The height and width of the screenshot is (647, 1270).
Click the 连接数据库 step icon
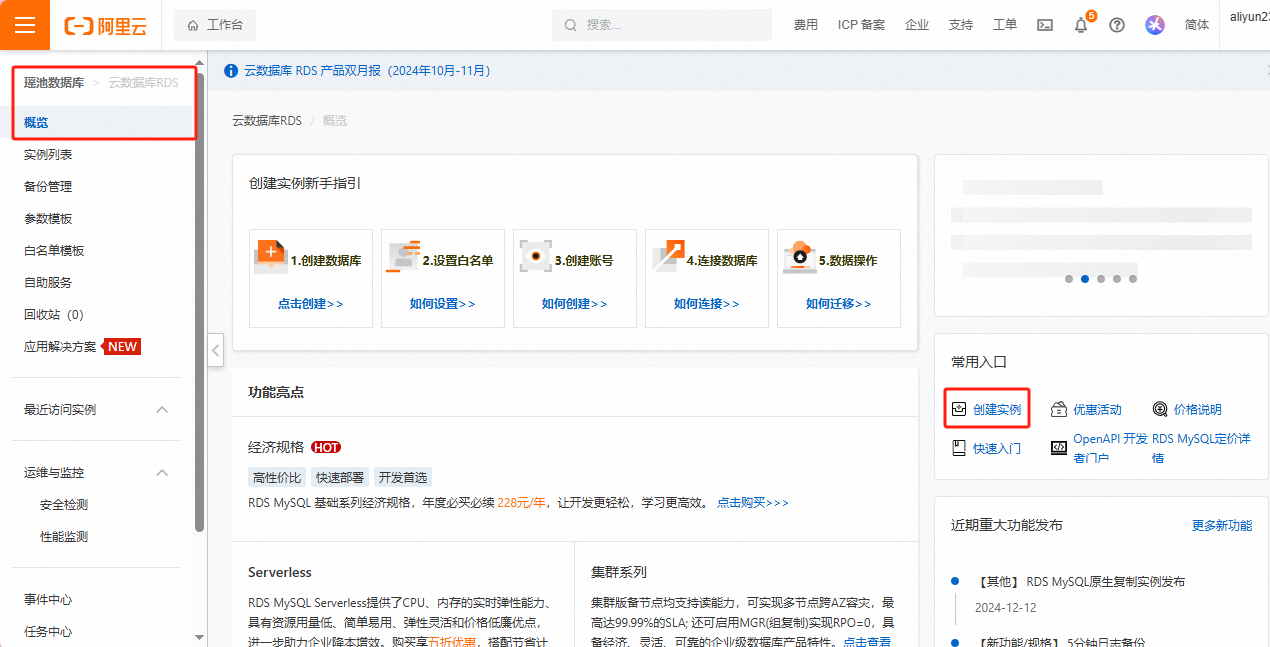[667, 256]
